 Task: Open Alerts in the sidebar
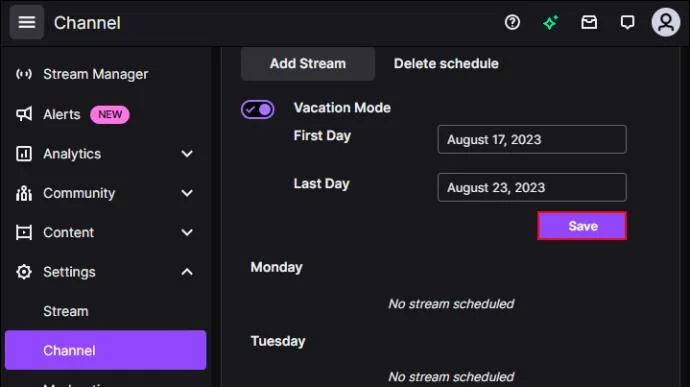point(62,114)
